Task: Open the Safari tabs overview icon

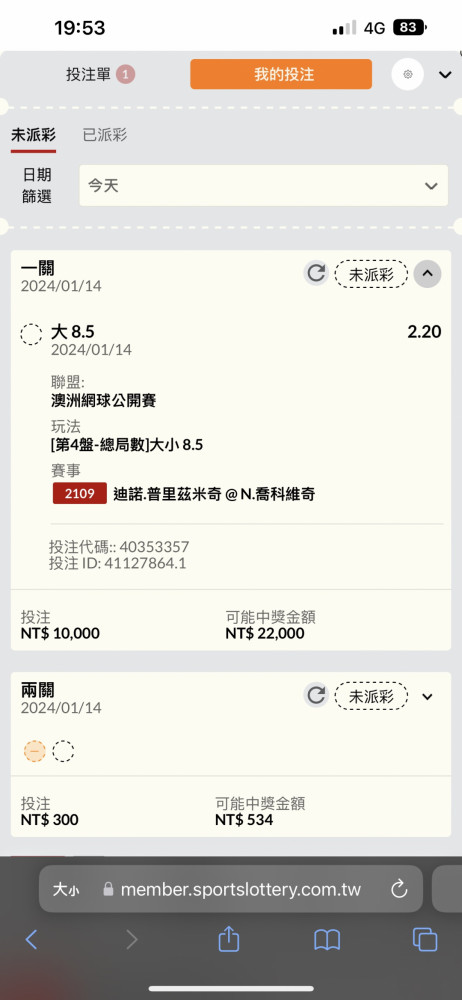Action: click(424, 939)
